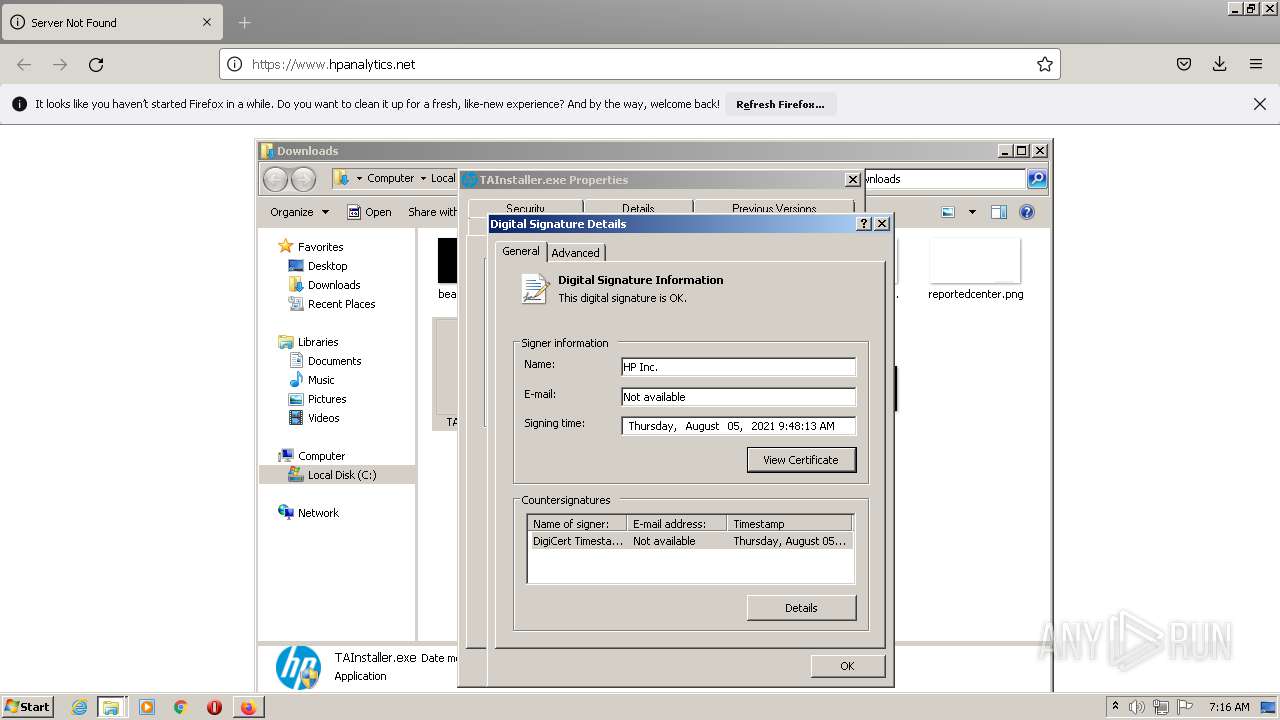
Task: Expand the Computer breadcrumb dropdown
Action: (x=423, y=178)
